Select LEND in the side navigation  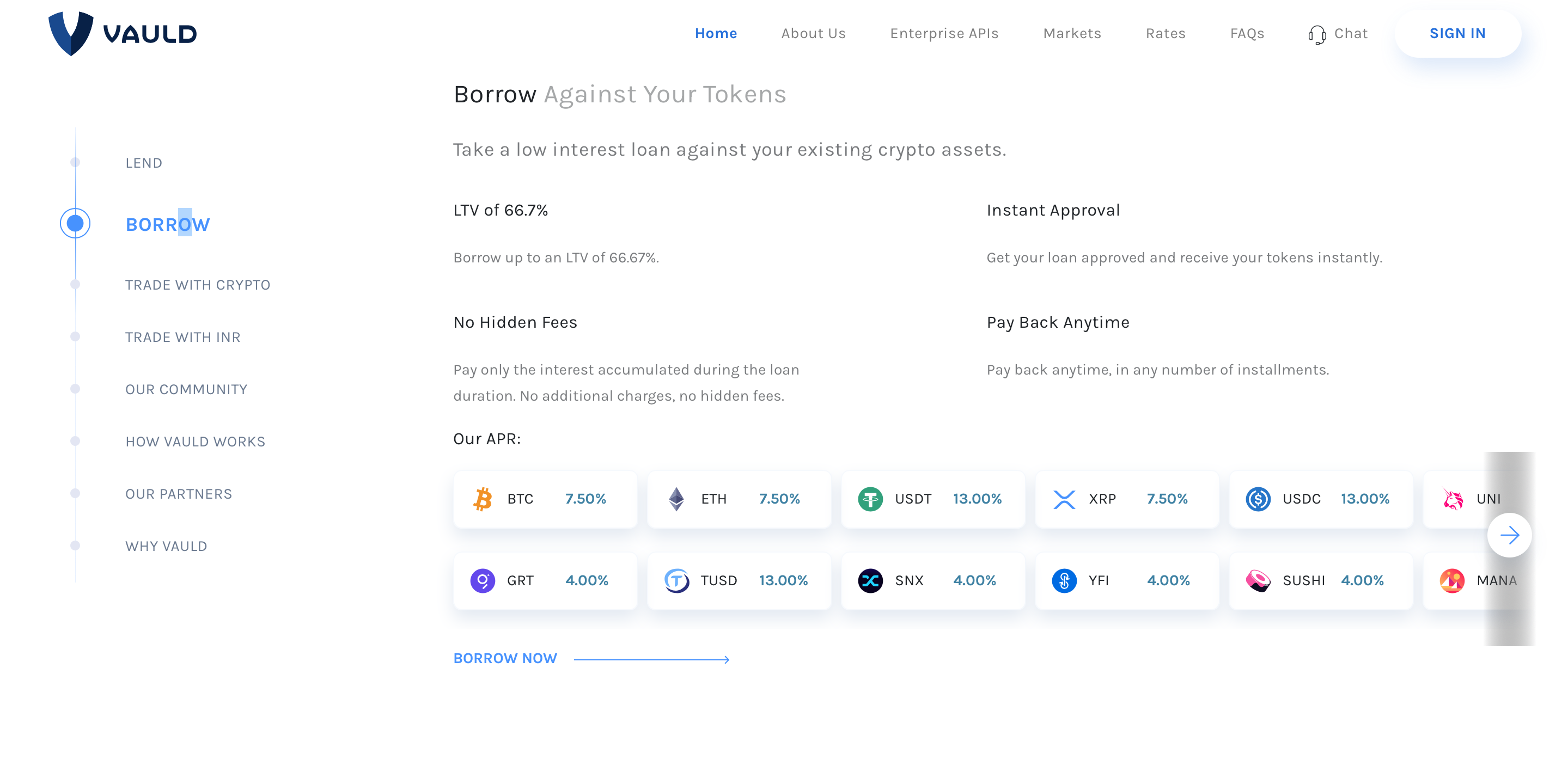(144, 163)
